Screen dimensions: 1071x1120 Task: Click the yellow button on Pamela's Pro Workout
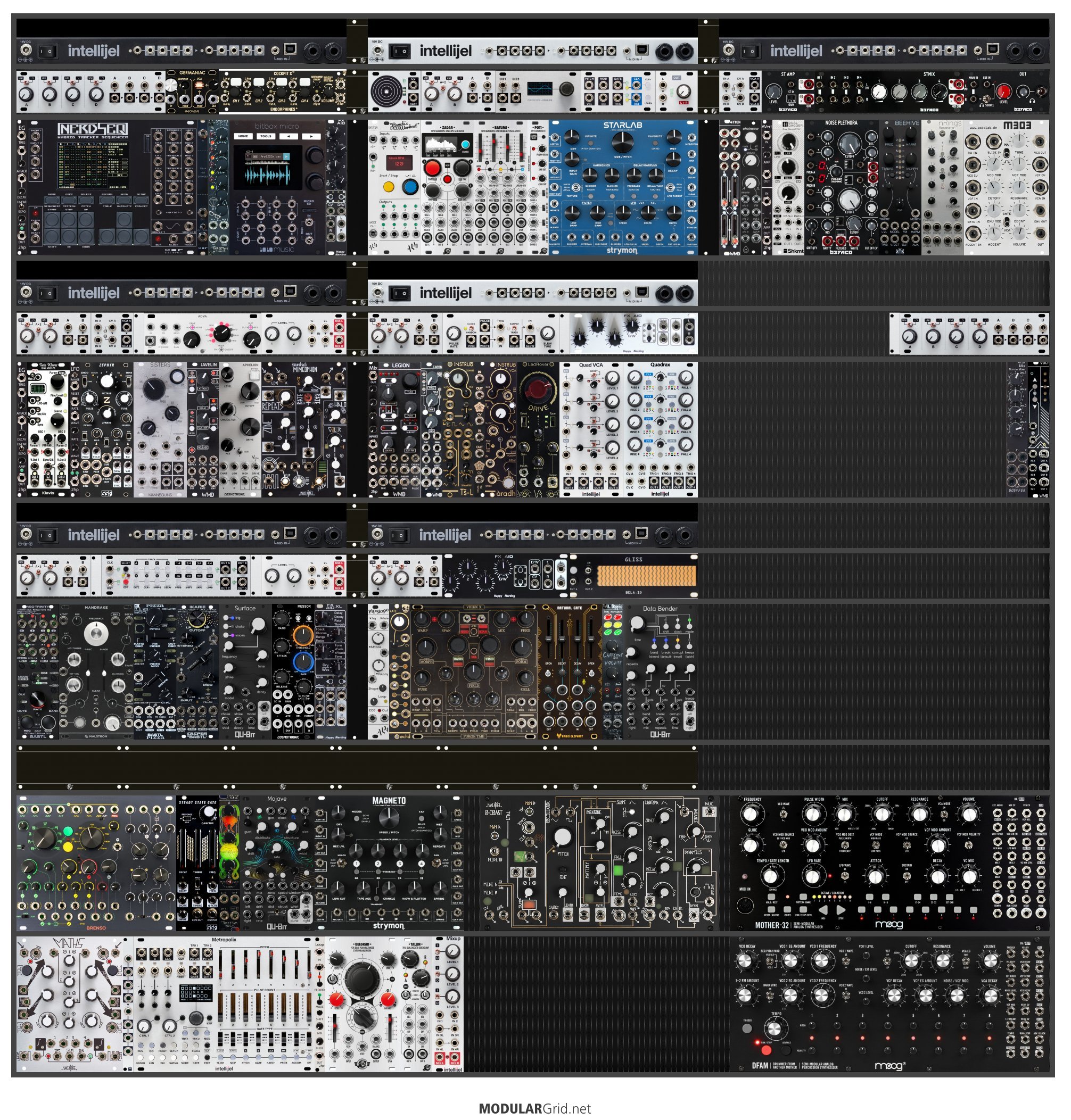pos(389,187)
